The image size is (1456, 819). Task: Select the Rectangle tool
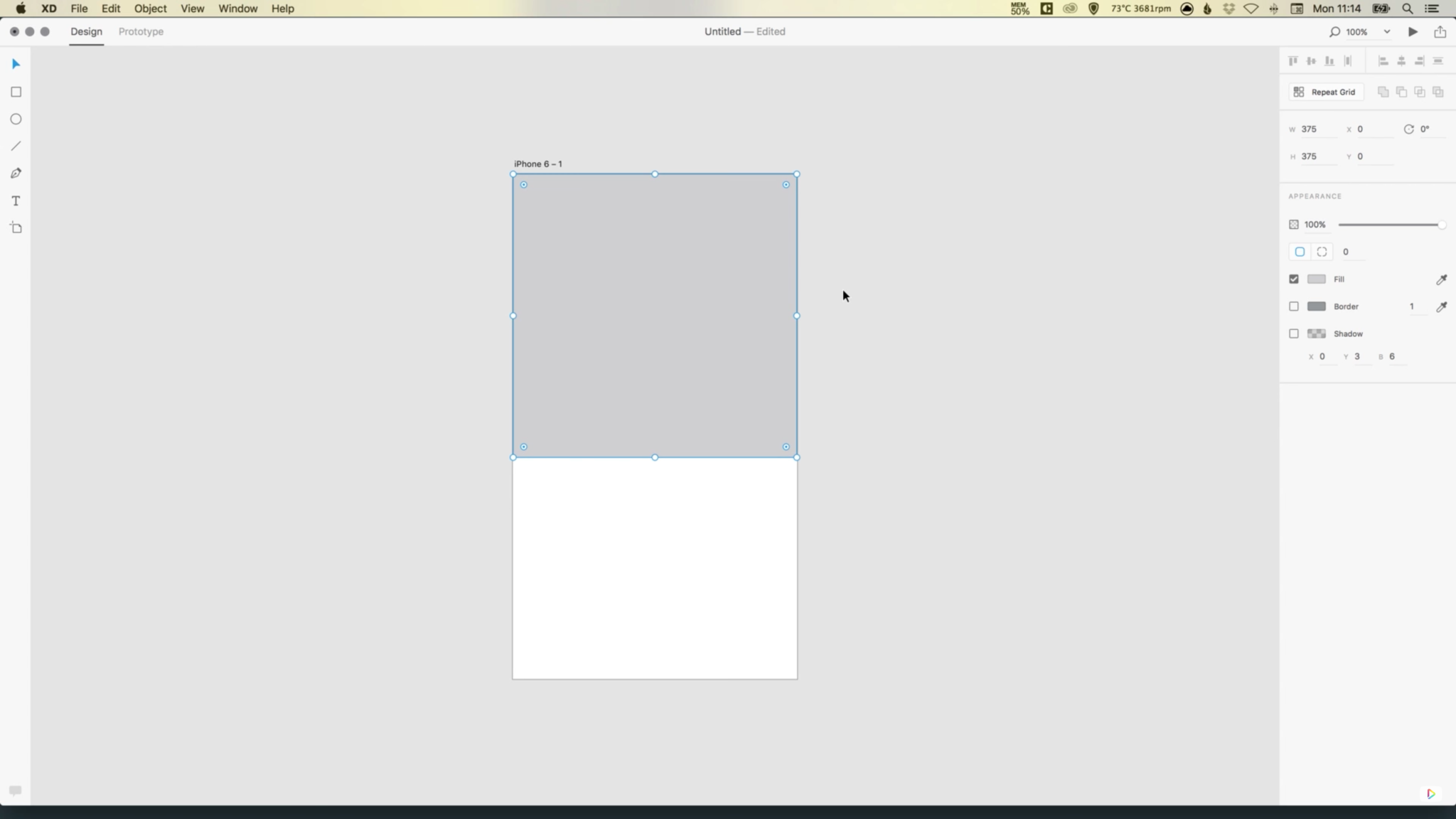16,92
